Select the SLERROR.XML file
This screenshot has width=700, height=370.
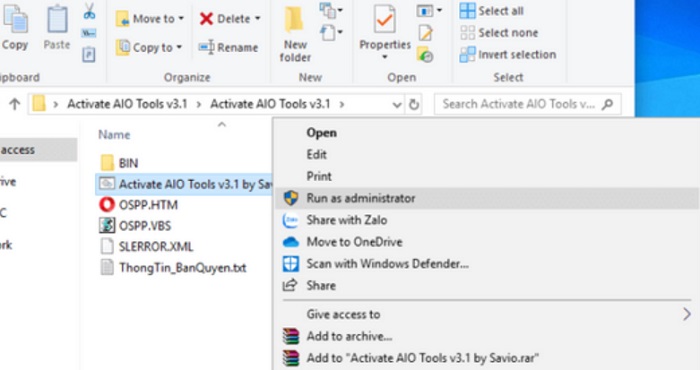point(147,246)
